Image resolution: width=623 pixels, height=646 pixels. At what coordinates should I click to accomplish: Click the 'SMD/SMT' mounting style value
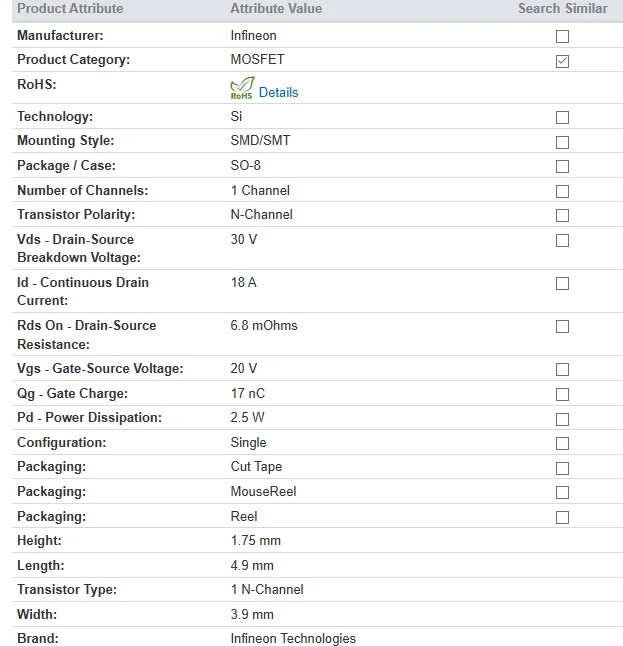260,140
